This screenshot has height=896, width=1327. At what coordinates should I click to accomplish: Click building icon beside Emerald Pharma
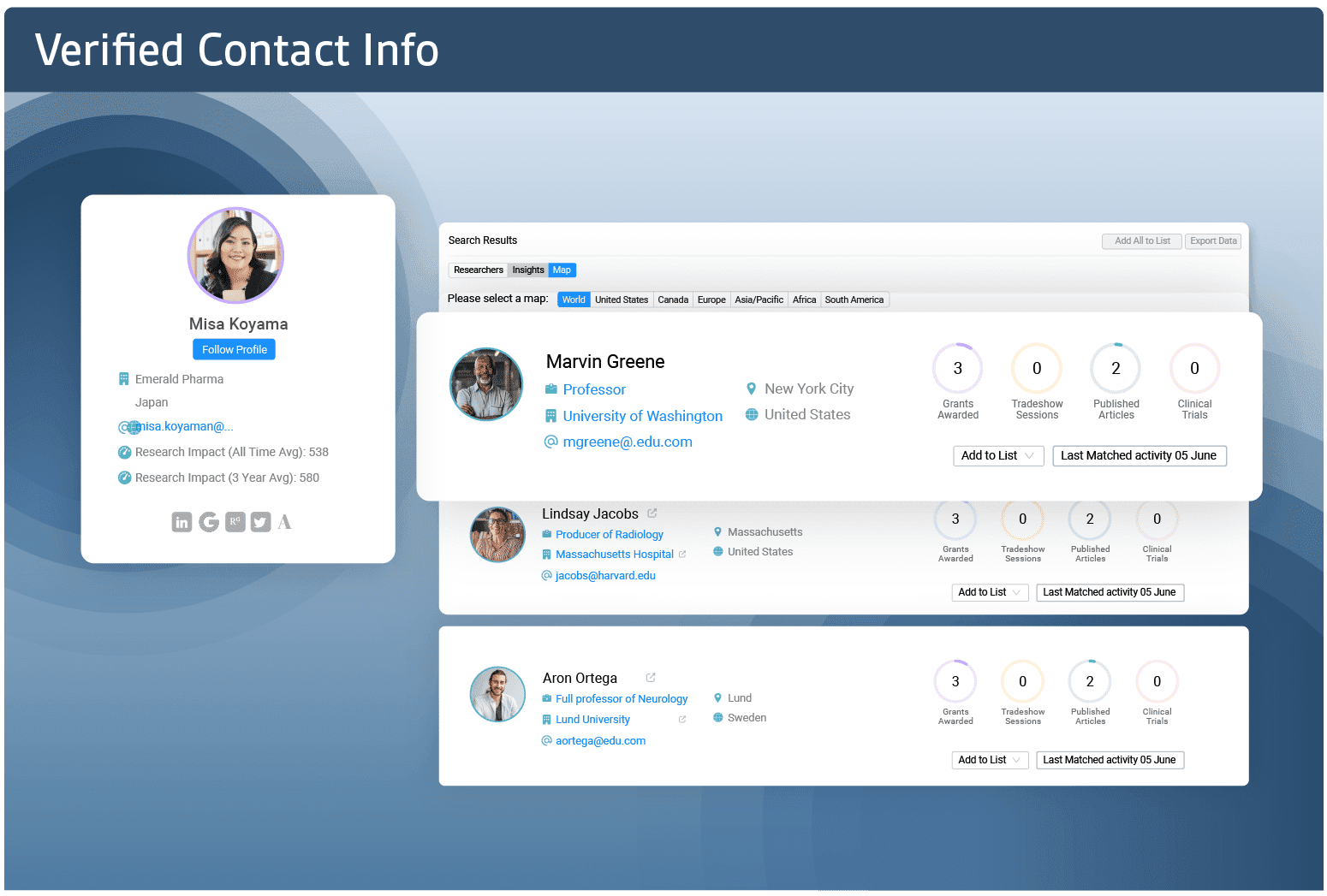tap(123, 379)
